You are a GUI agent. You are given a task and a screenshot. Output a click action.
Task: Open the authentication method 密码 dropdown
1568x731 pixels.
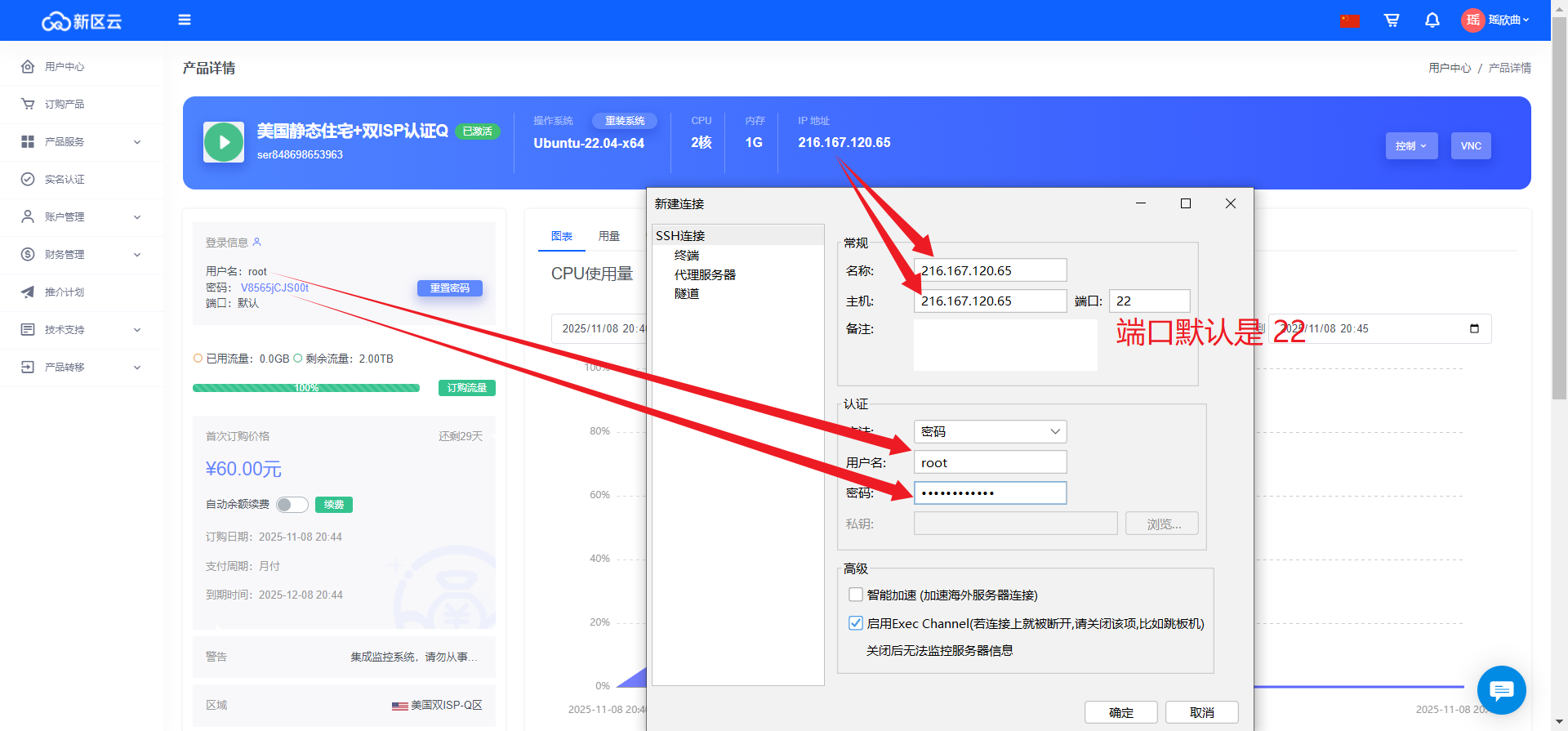(x=990, y=431)
